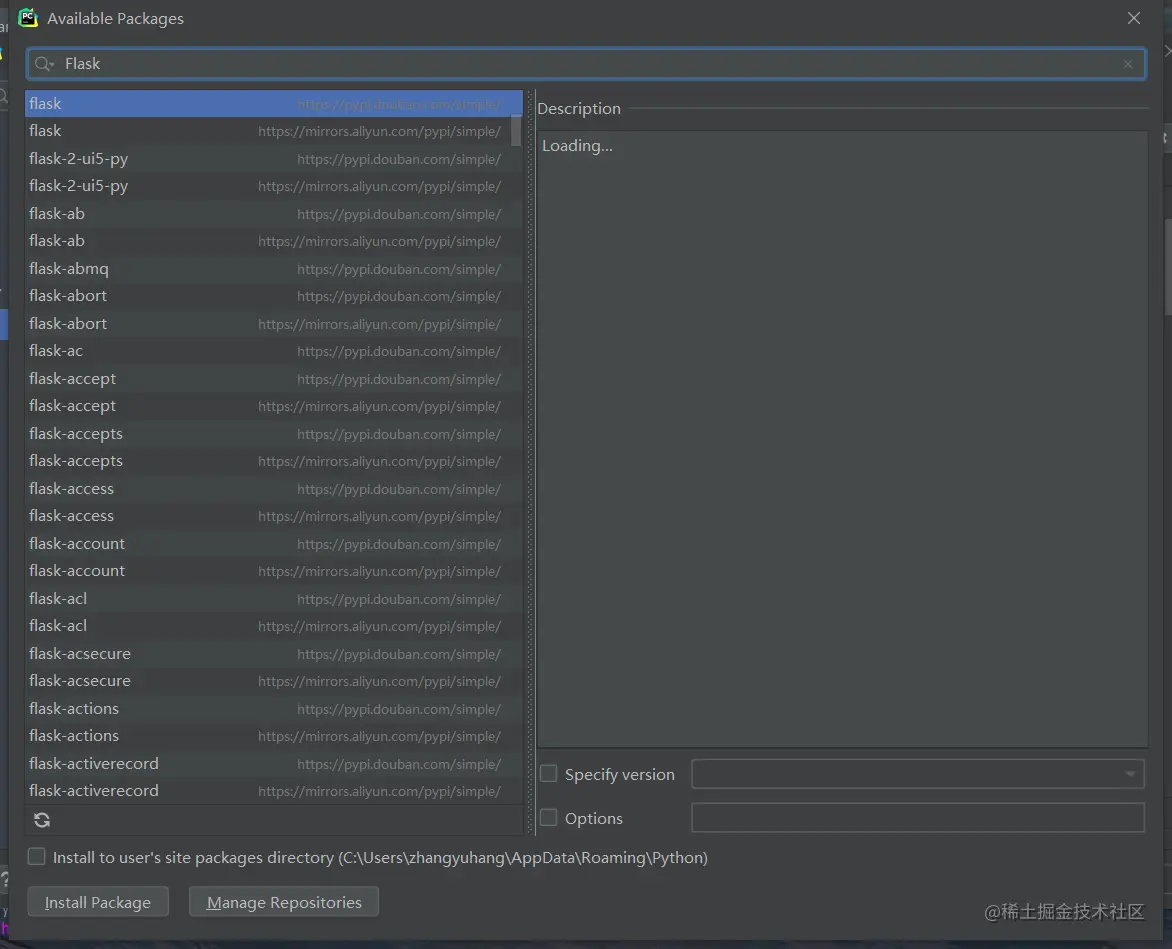Select flask from pypi.douban.com

point(274,104)
